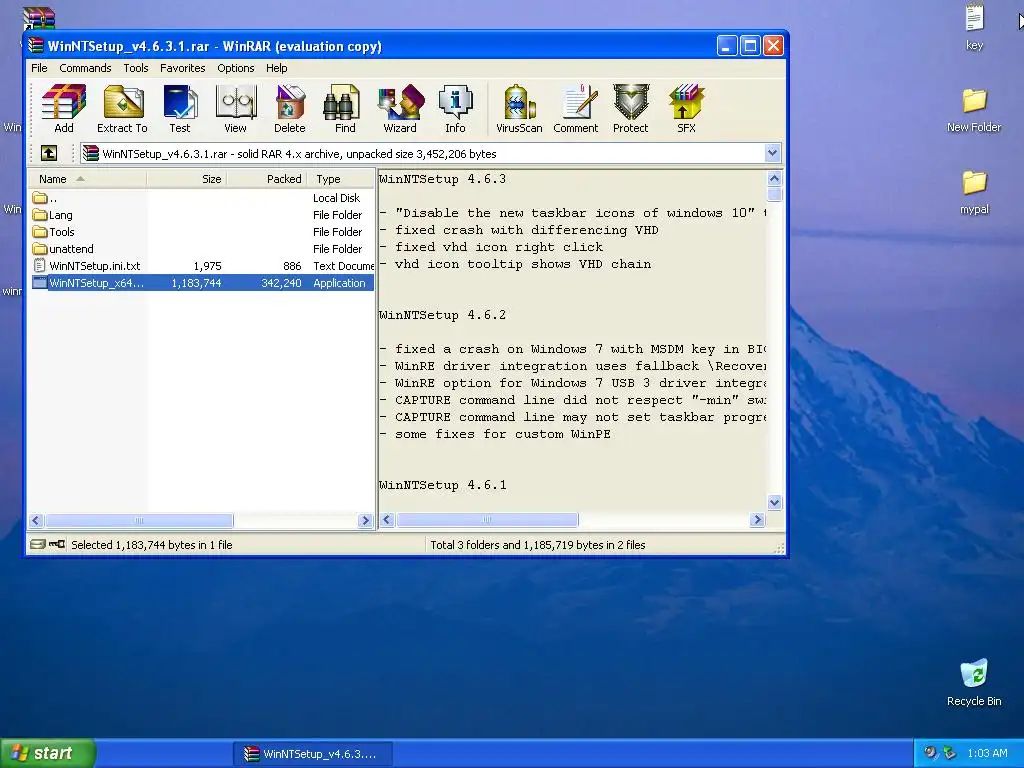Image resolution: width=1024 pixels, height=768 pixels.
Task: Select the WinNTSetup_x64 application icon
Action: tap(40, 283)
